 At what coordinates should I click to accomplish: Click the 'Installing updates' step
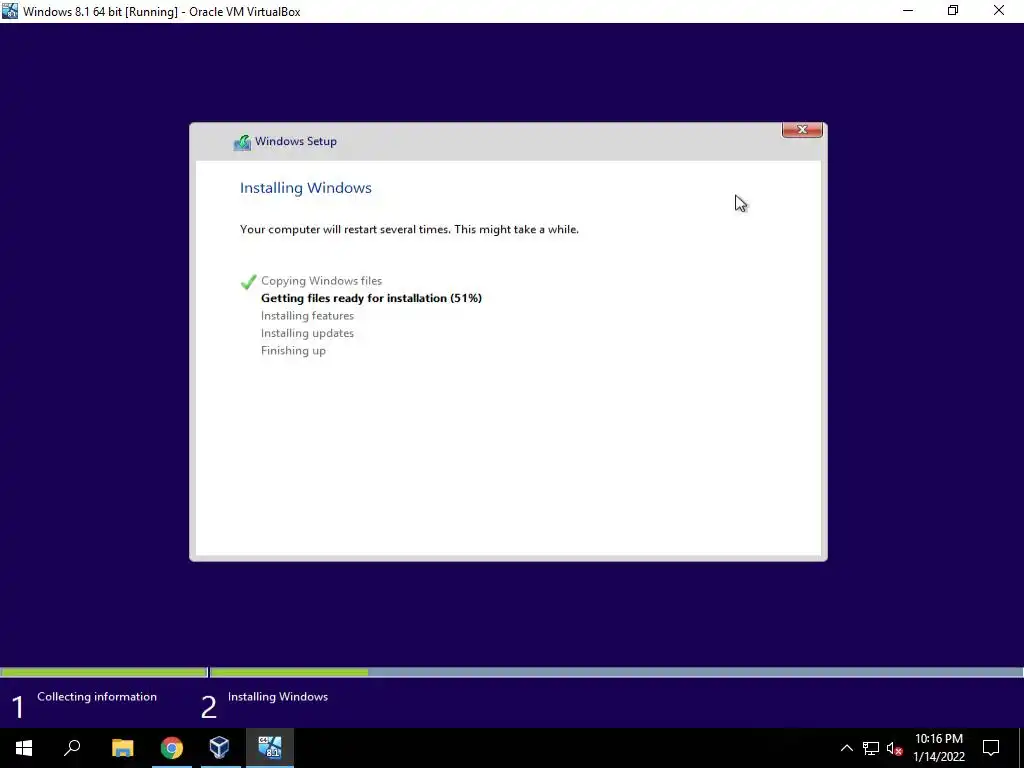point(307,333)
